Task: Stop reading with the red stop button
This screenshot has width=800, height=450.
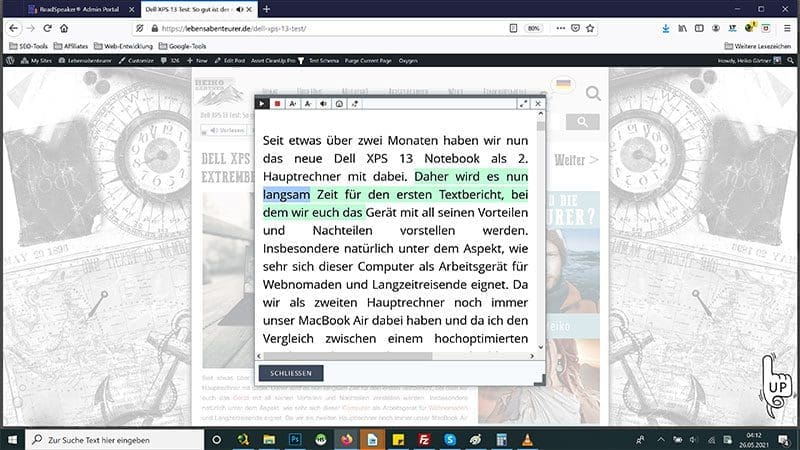Action: coord(278,104)
